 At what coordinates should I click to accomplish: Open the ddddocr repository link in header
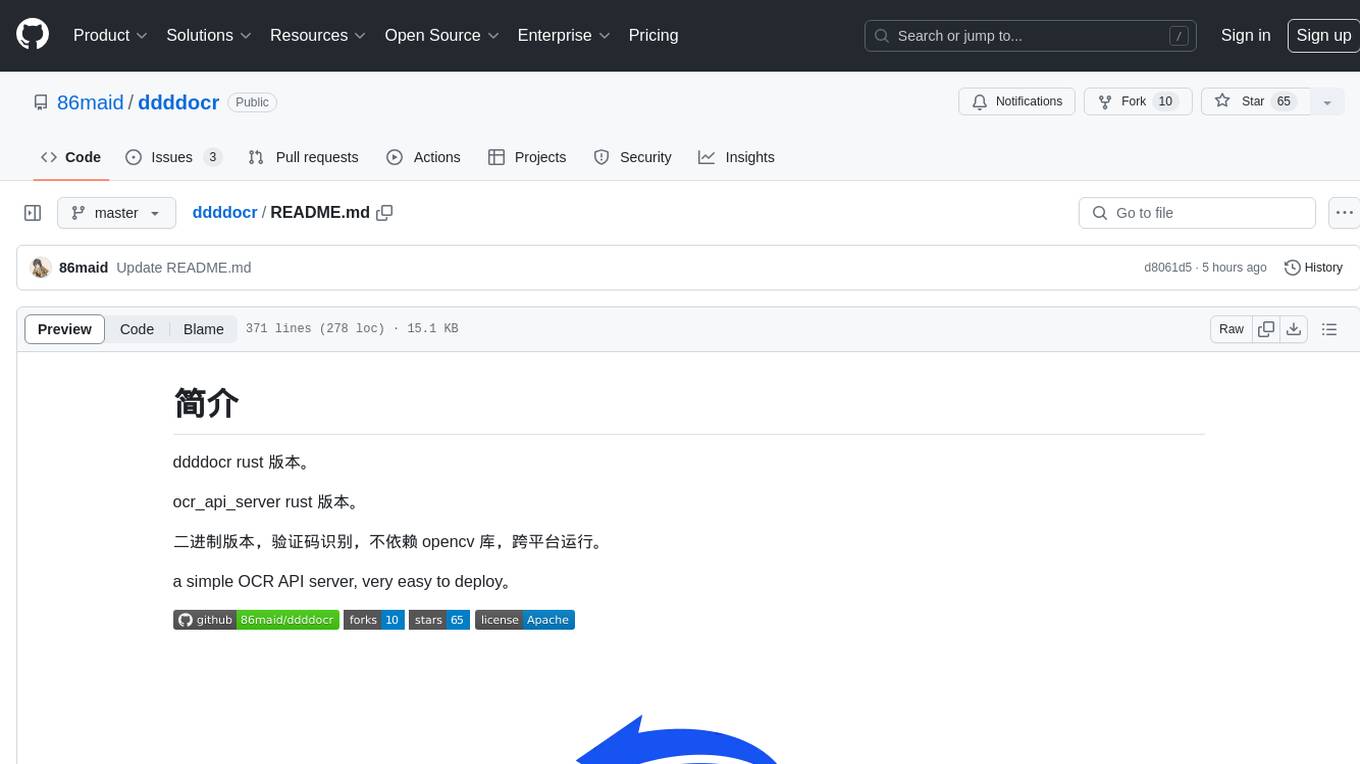tap(178, 102)
